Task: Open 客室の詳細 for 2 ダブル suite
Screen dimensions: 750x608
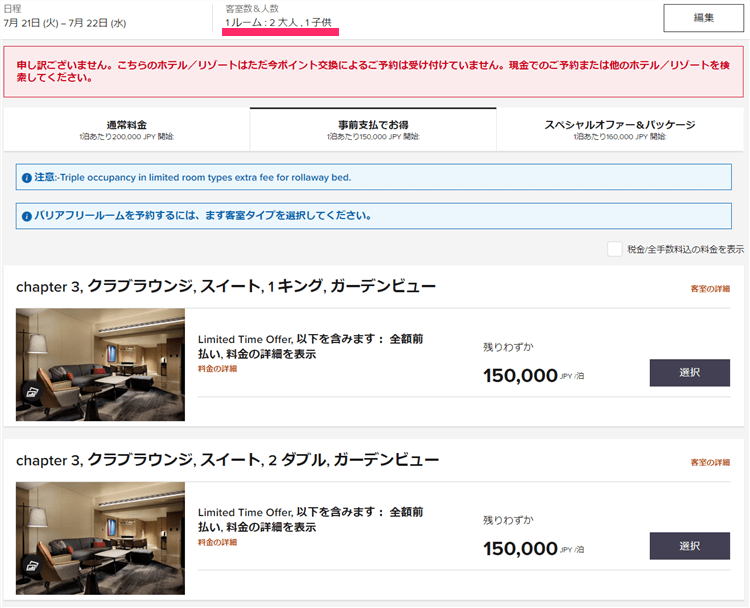Action: click(x=710, y=462)
